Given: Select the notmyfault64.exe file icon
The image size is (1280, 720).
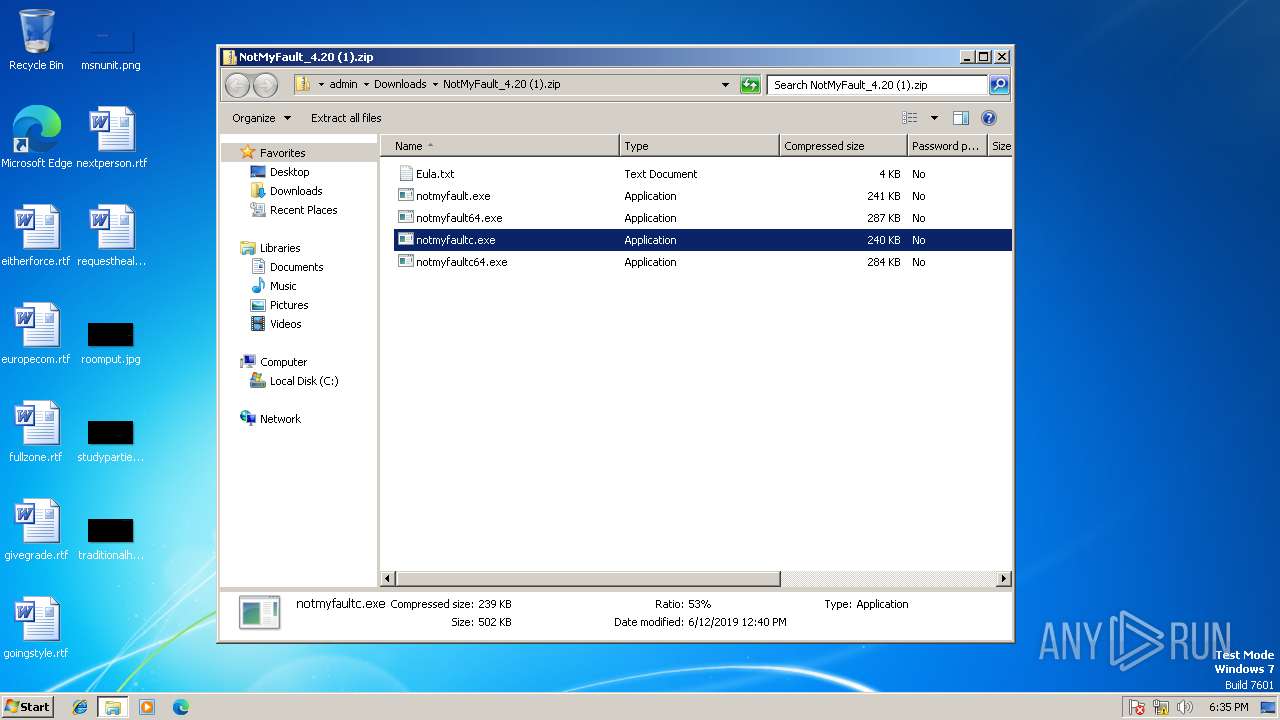Looking at the screenshot, I should 406,218.
